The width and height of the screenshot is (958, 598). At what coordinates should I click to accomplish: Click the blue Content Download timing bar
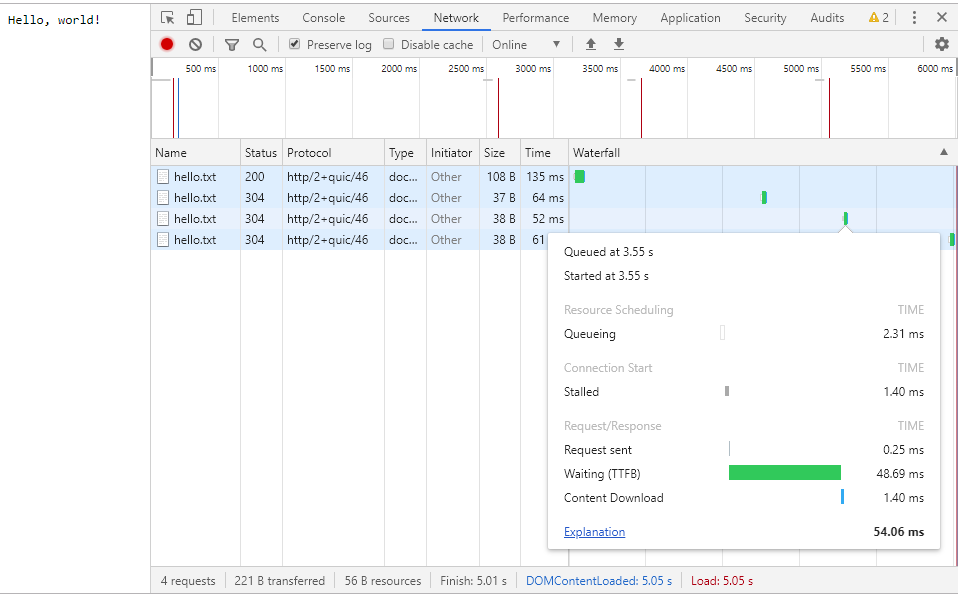pyautogui.click(x=843, y=497)
